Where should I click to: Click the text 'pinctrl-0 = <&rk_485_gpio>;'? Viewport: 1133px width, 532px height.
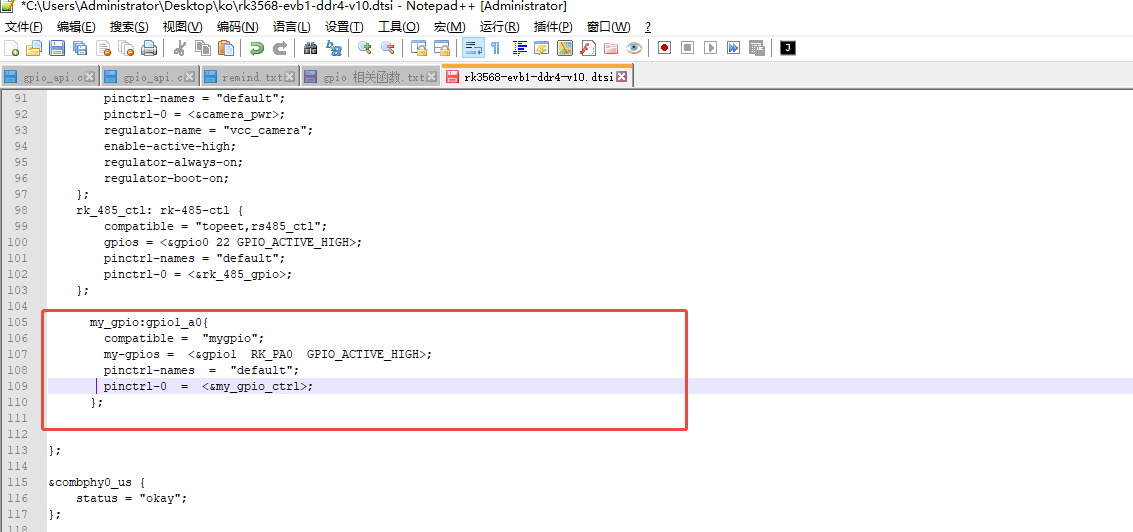[198, 274]
